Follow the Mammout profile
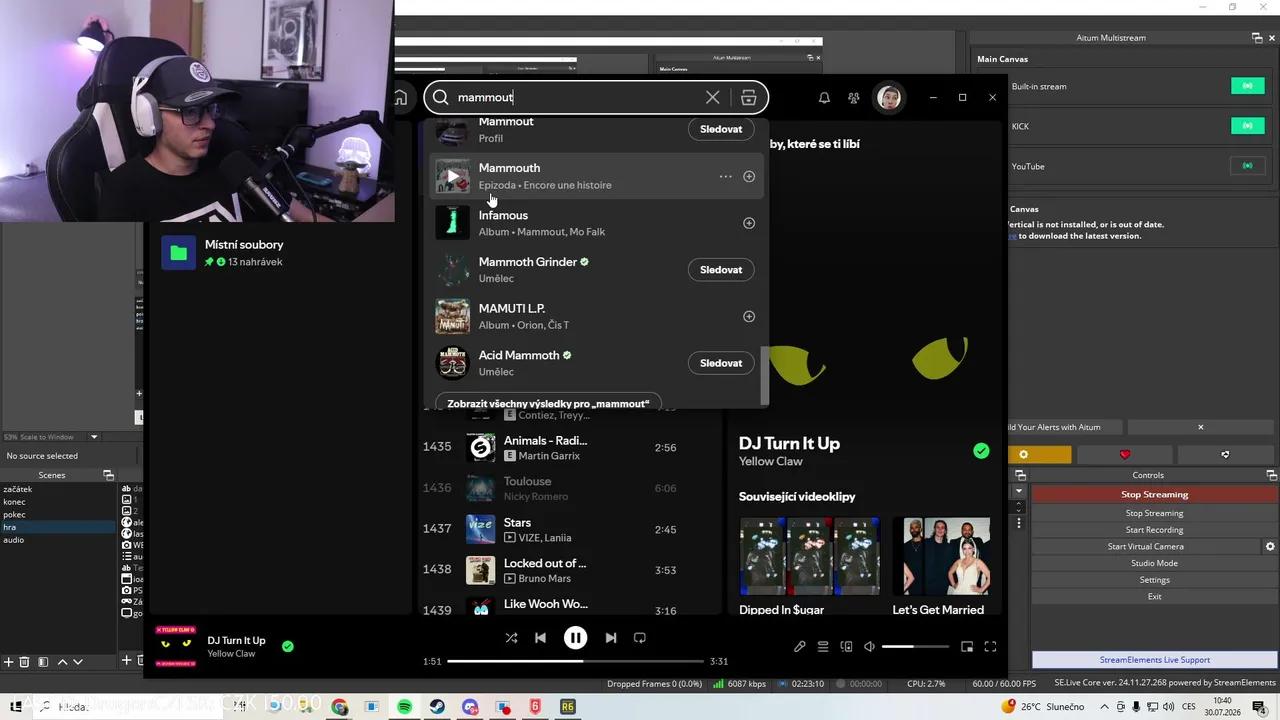Image resolution: width=1280 pixels, height=720 pixels. 721,129
